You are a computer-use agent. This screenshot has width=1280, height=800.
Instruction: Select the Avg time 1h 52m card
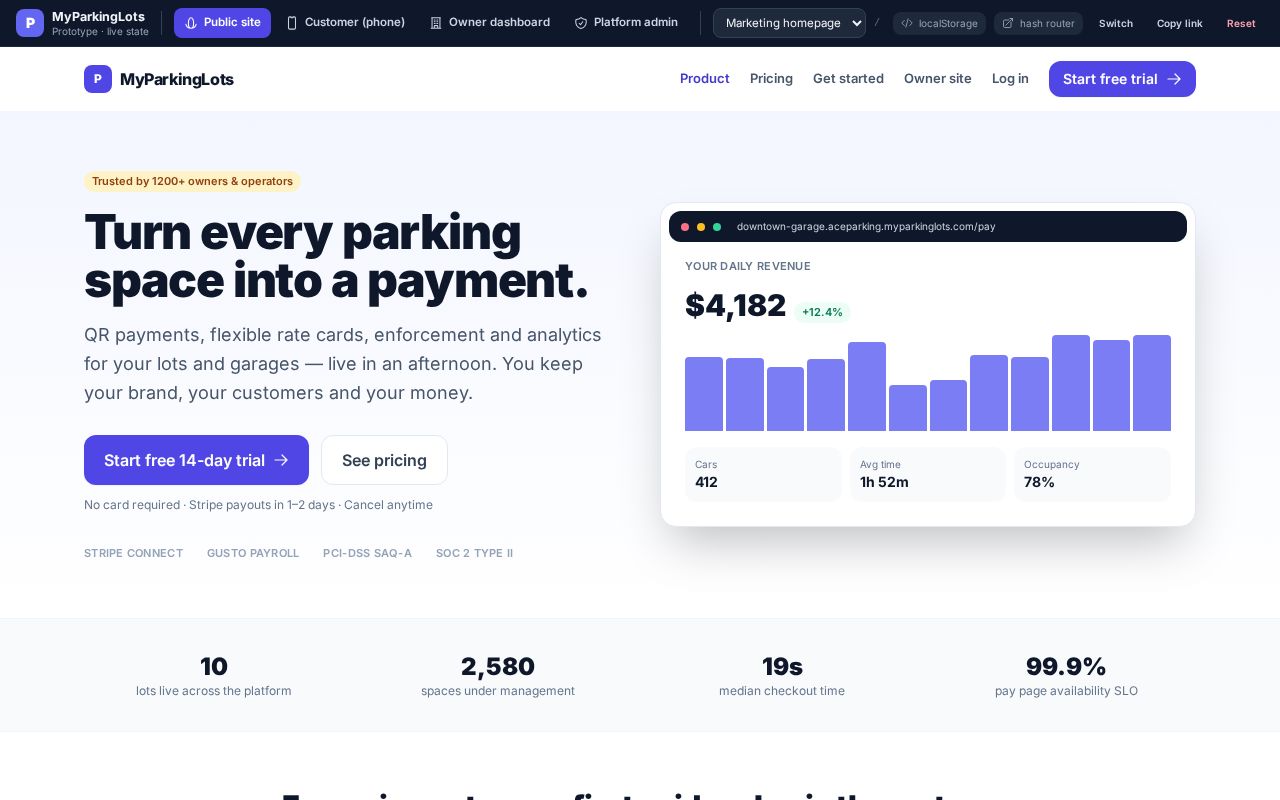pyautogui.click(x=928, y=474)
